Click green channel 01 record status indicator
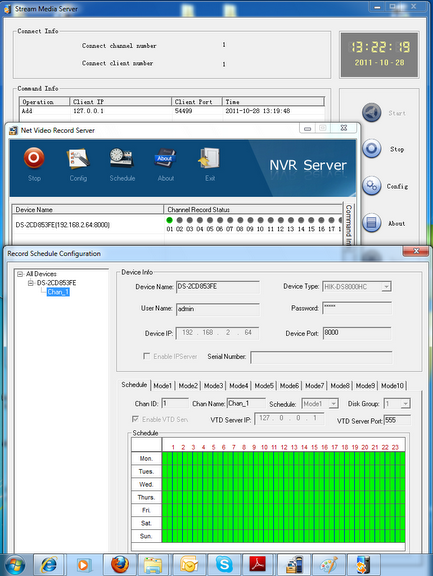This screenshot has width=433, height=576. coord(169,220)
